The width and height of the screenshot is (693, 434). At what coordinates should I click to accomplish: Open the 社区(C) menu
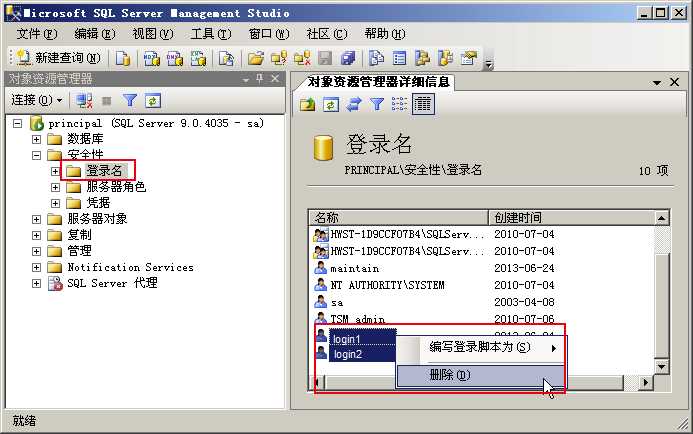pyautogui.click(x=327, y=34)
